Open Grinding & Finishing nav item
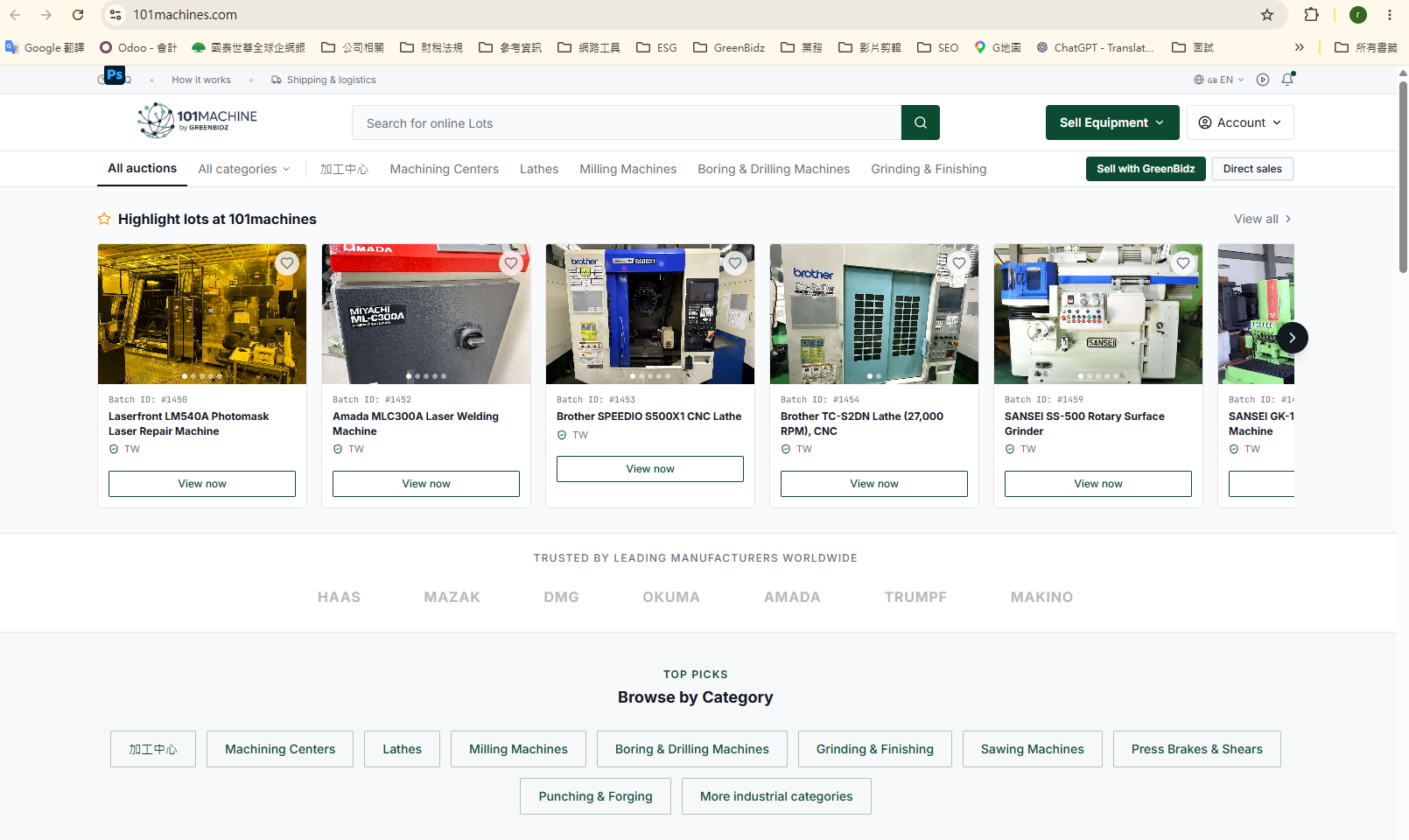 point(929,169)
